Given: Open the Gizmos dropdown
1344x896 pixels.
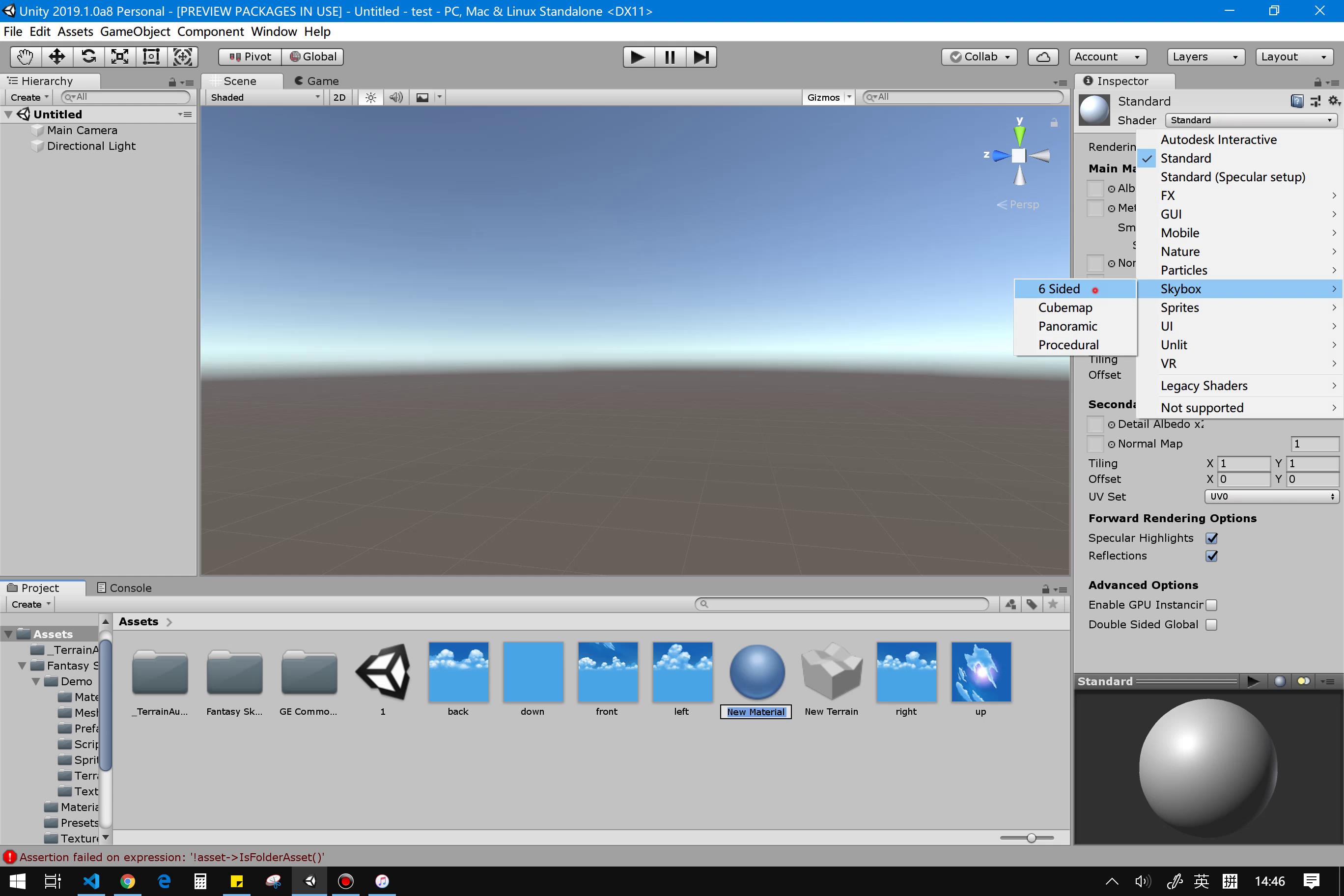Looking at the screenshot, I should pyautogui.click(x=829, y=97).
